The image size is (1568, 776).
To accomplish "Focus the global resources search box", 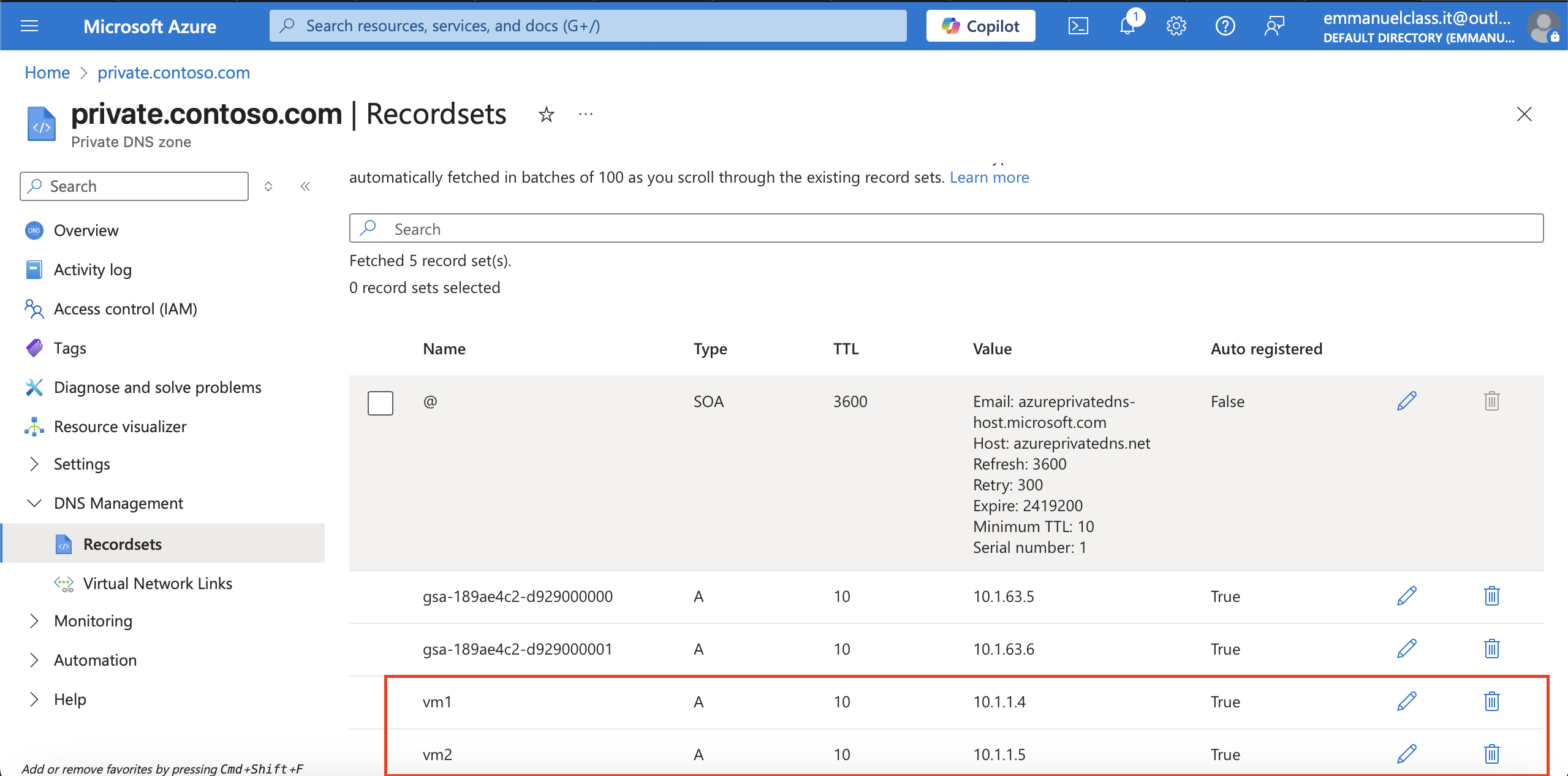I will point(588,26).
